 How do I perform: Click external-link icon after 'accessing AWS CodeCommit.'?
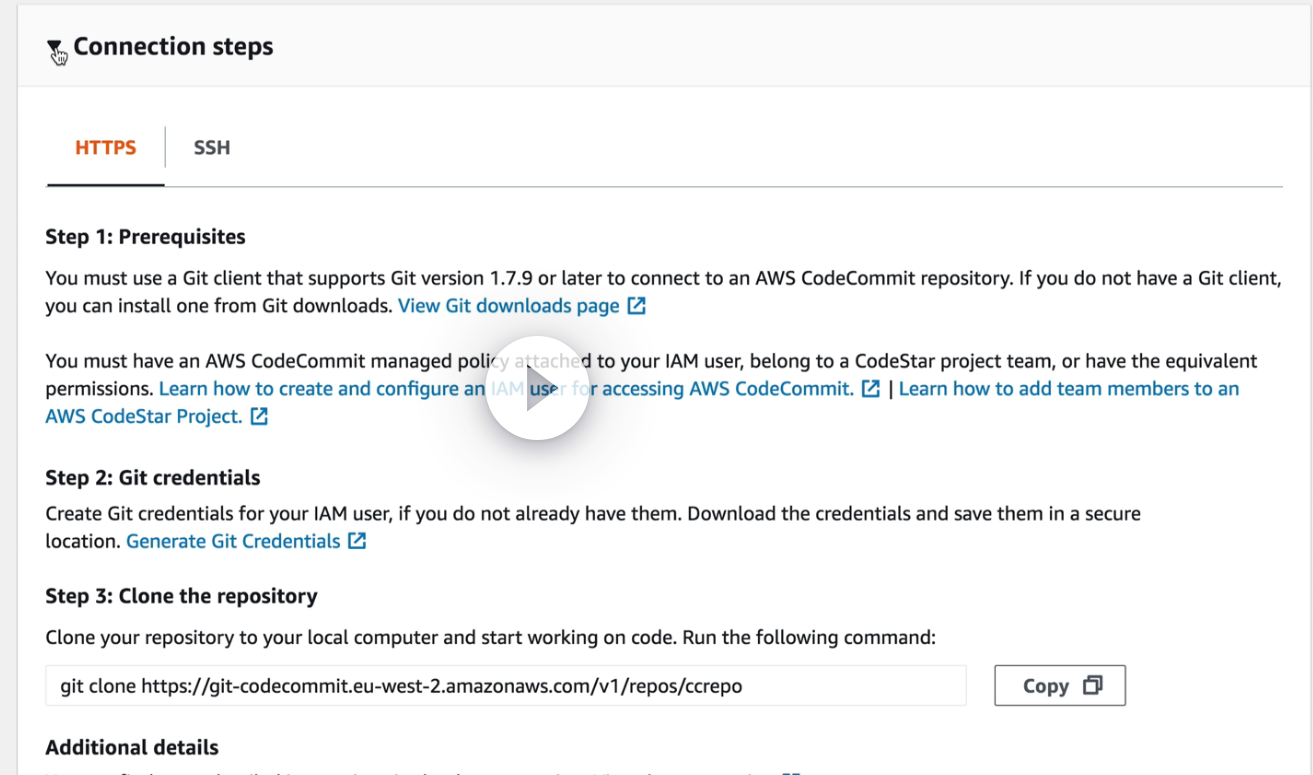click(871, 388)
